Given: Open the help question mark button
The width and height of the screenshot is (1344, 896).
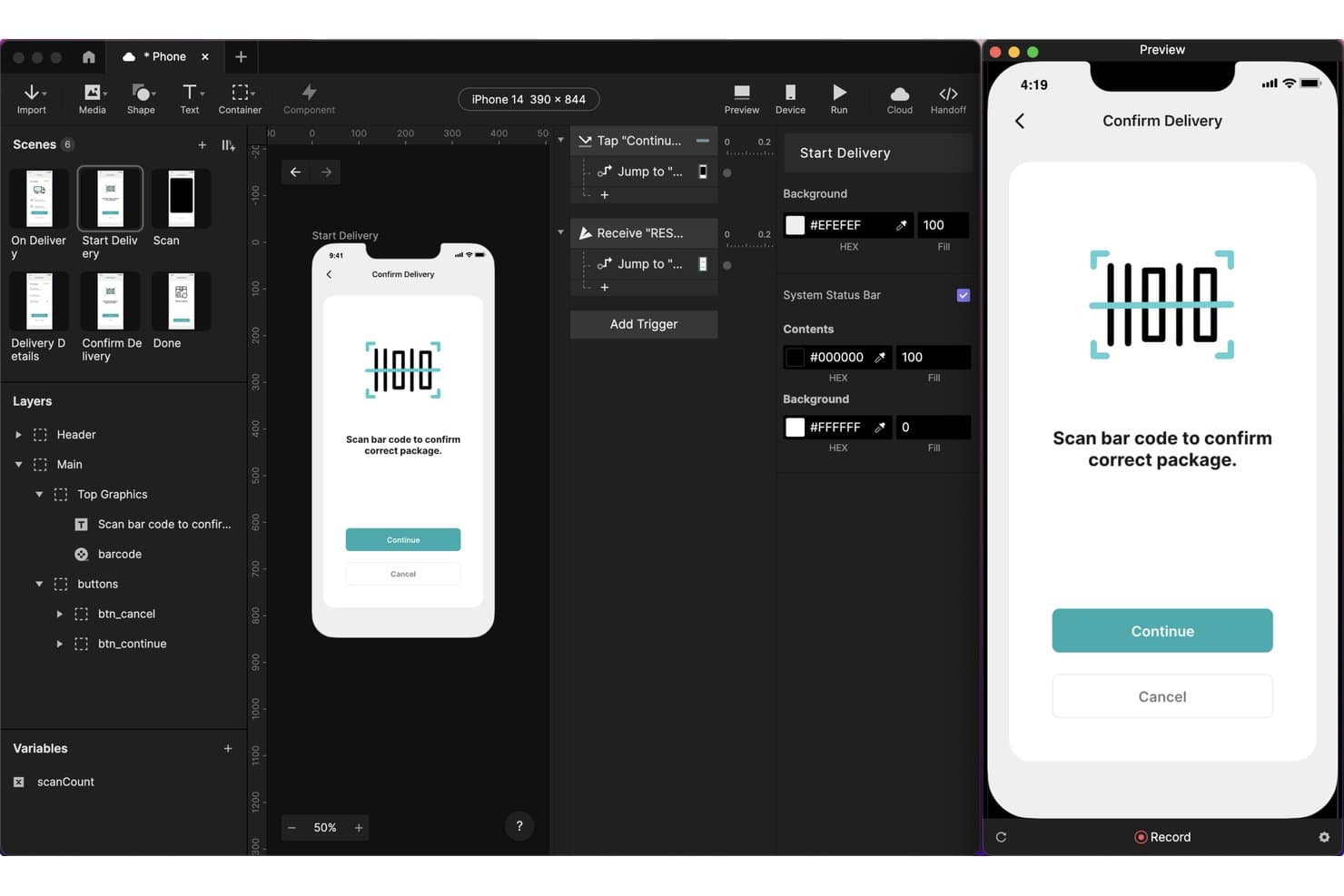Looking at the screenshot, I should click(x=519, y=826).
